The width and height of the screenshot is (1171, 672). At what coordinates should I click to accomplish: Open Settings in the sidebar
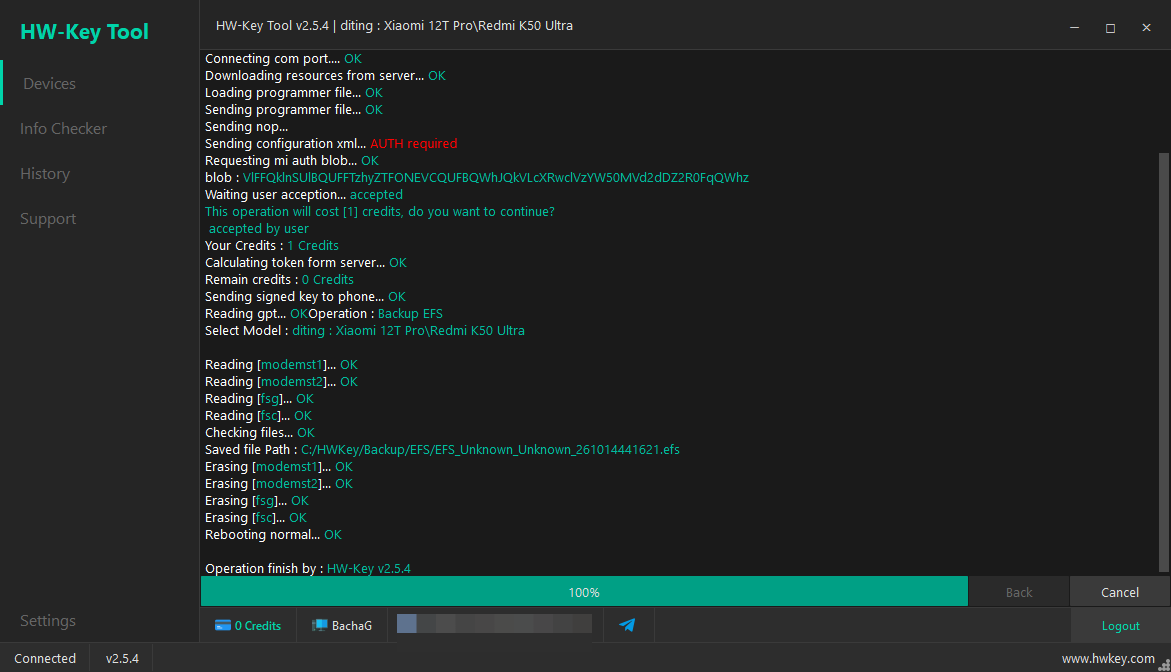[48, 620]
